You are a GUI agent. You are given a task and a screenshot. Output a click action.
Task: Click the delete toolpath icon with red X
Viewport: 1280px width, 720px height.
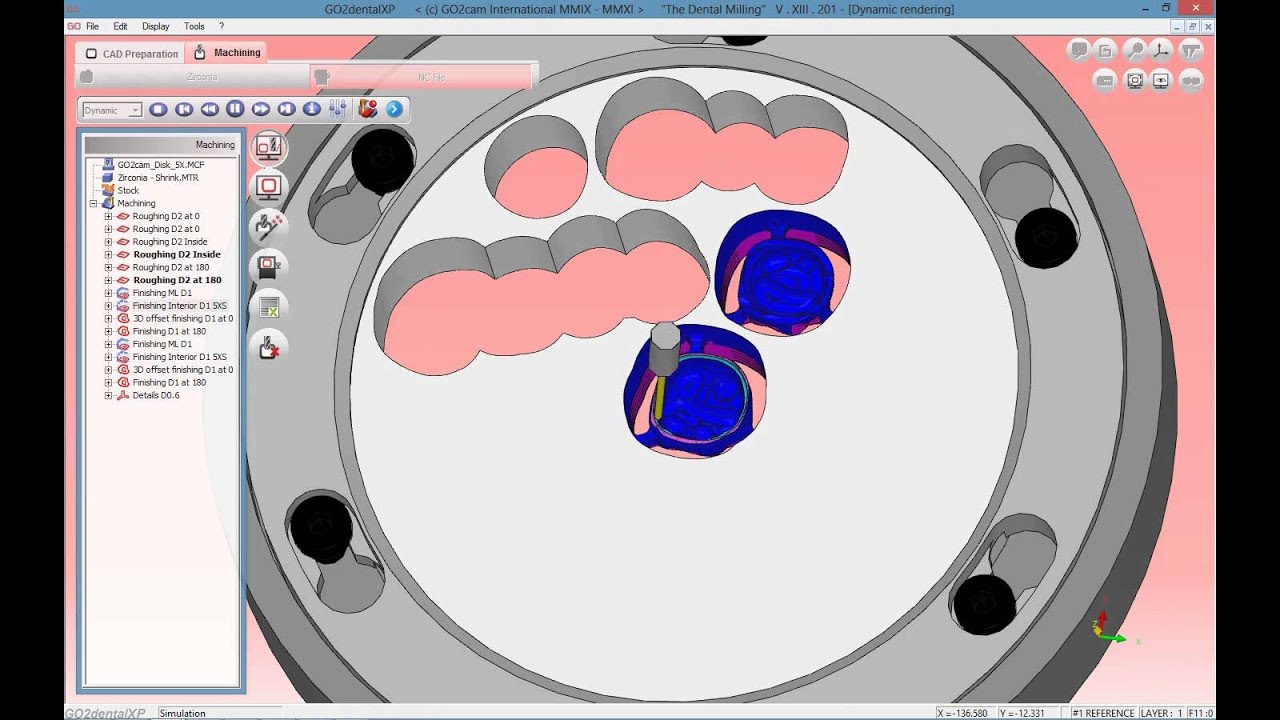point(268,347)
